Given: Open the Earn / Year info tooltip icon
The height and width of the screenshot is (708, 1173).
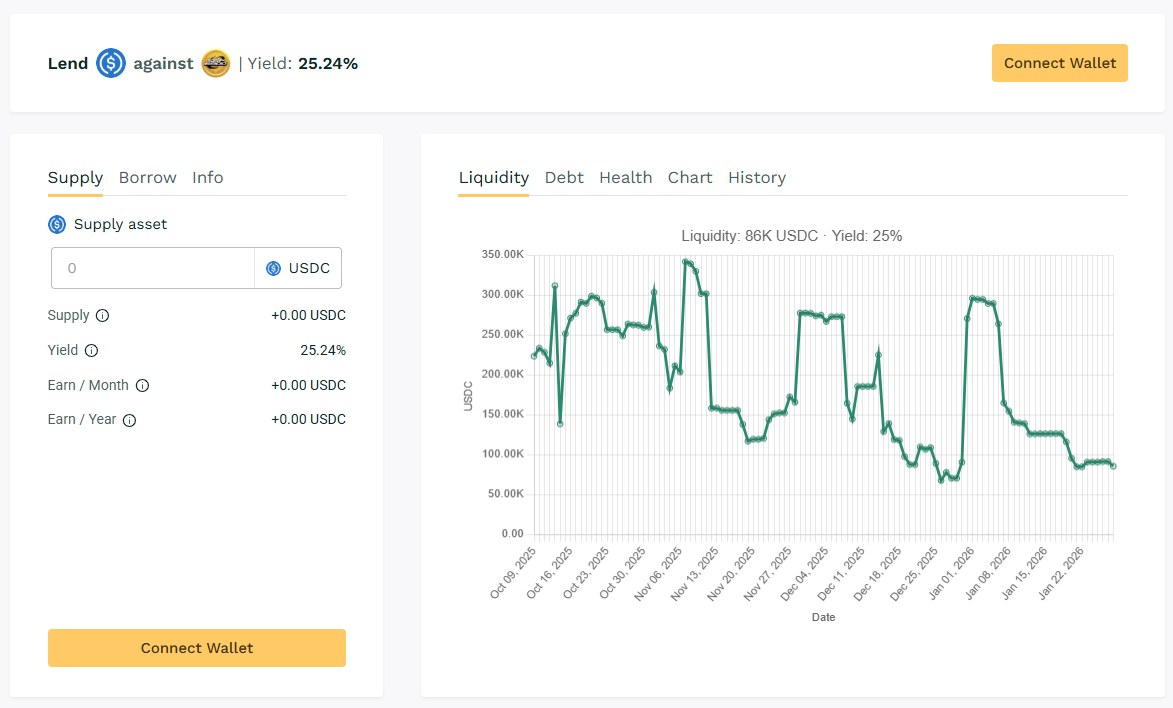Looking at the screenshot, I should [129, 420].
